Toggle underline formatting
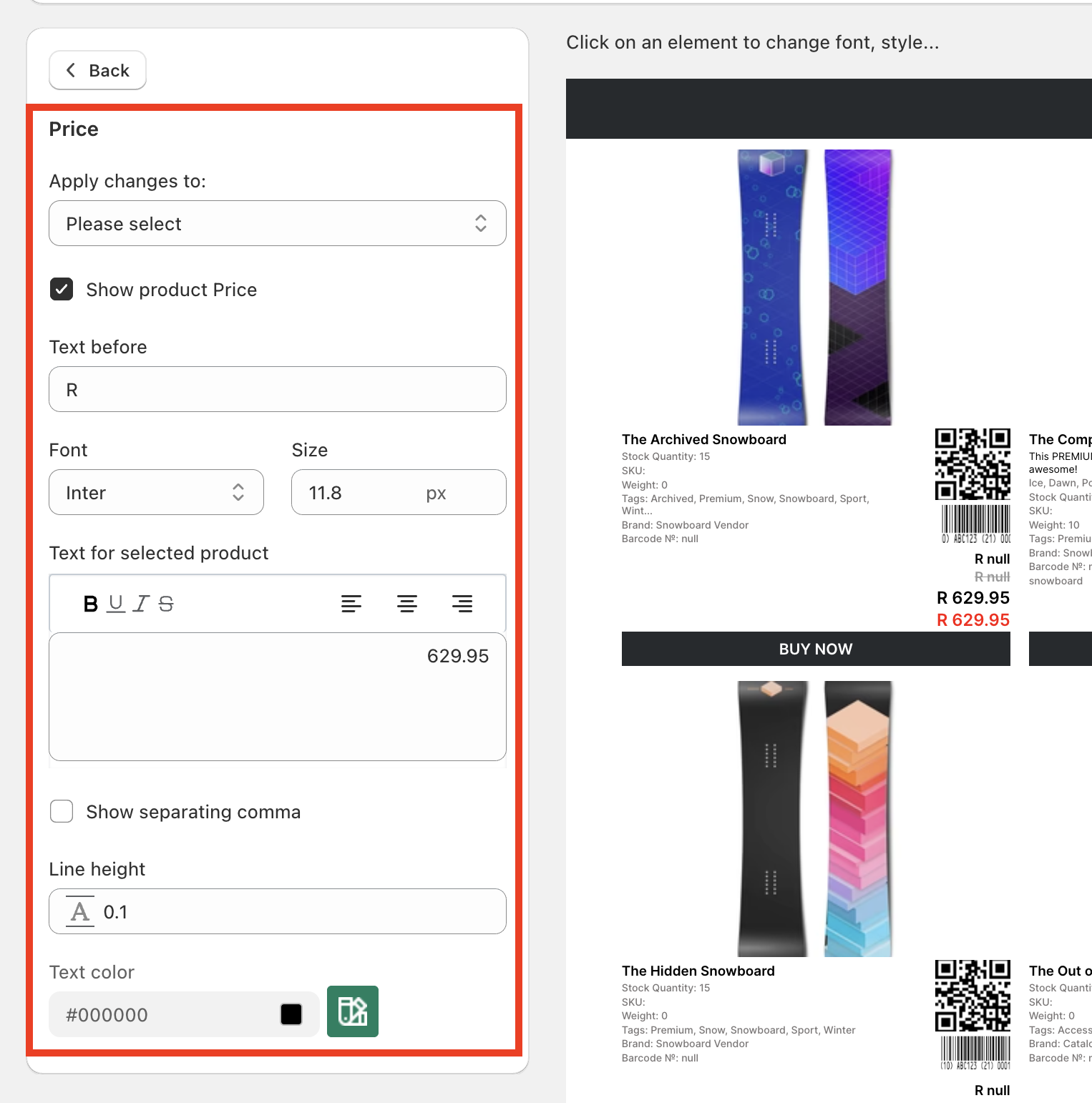The height and width of the screenshot is (1103, 1092). tap(116, 604)
